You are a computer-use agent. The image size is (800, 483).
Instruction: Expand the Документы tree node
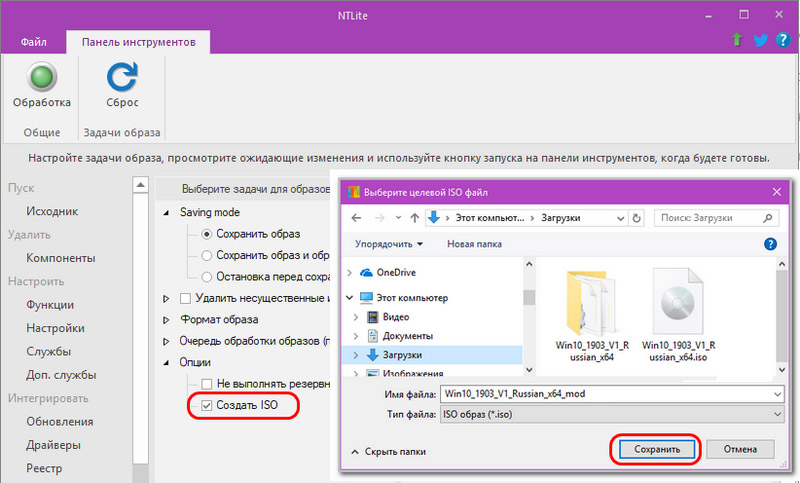pos(356,336)
